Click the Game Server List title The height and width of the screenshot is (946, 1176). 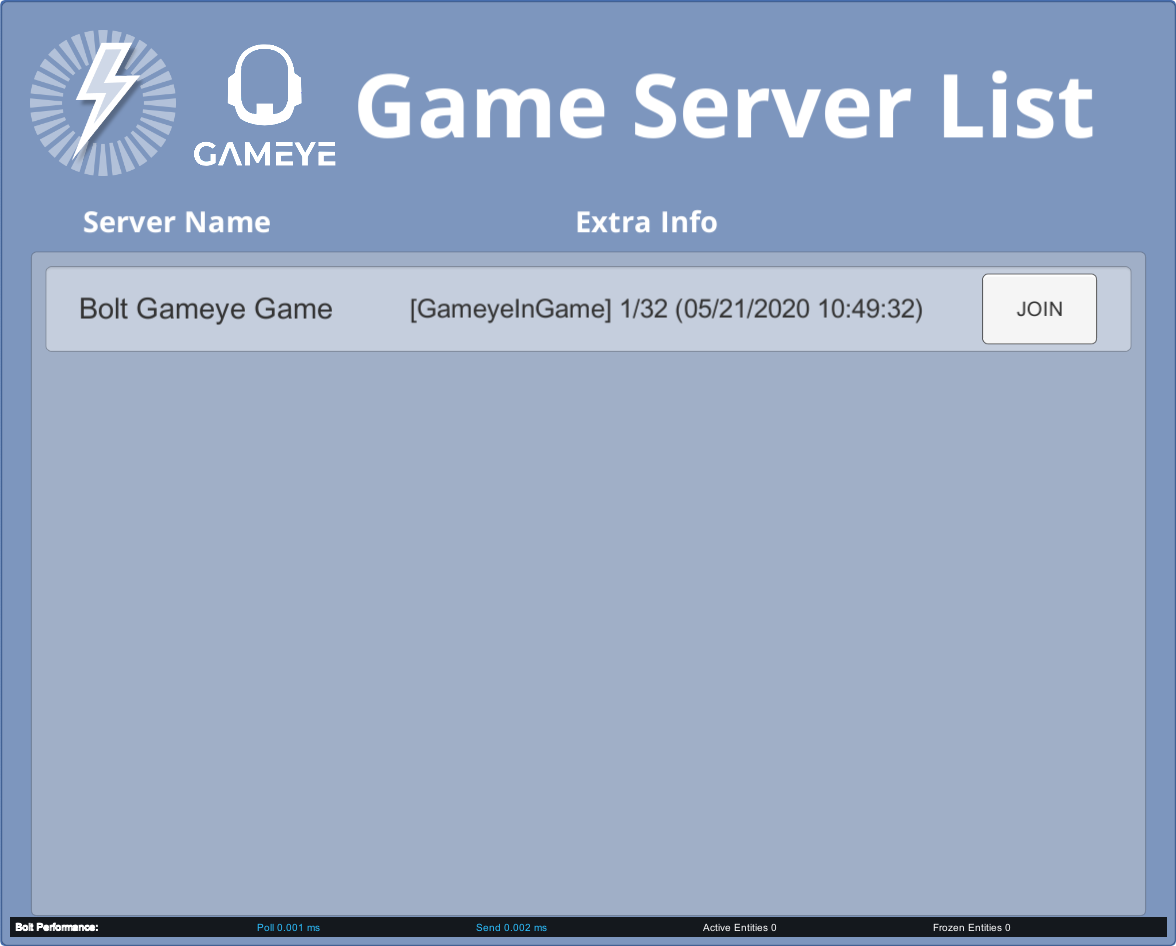point(724,105)
